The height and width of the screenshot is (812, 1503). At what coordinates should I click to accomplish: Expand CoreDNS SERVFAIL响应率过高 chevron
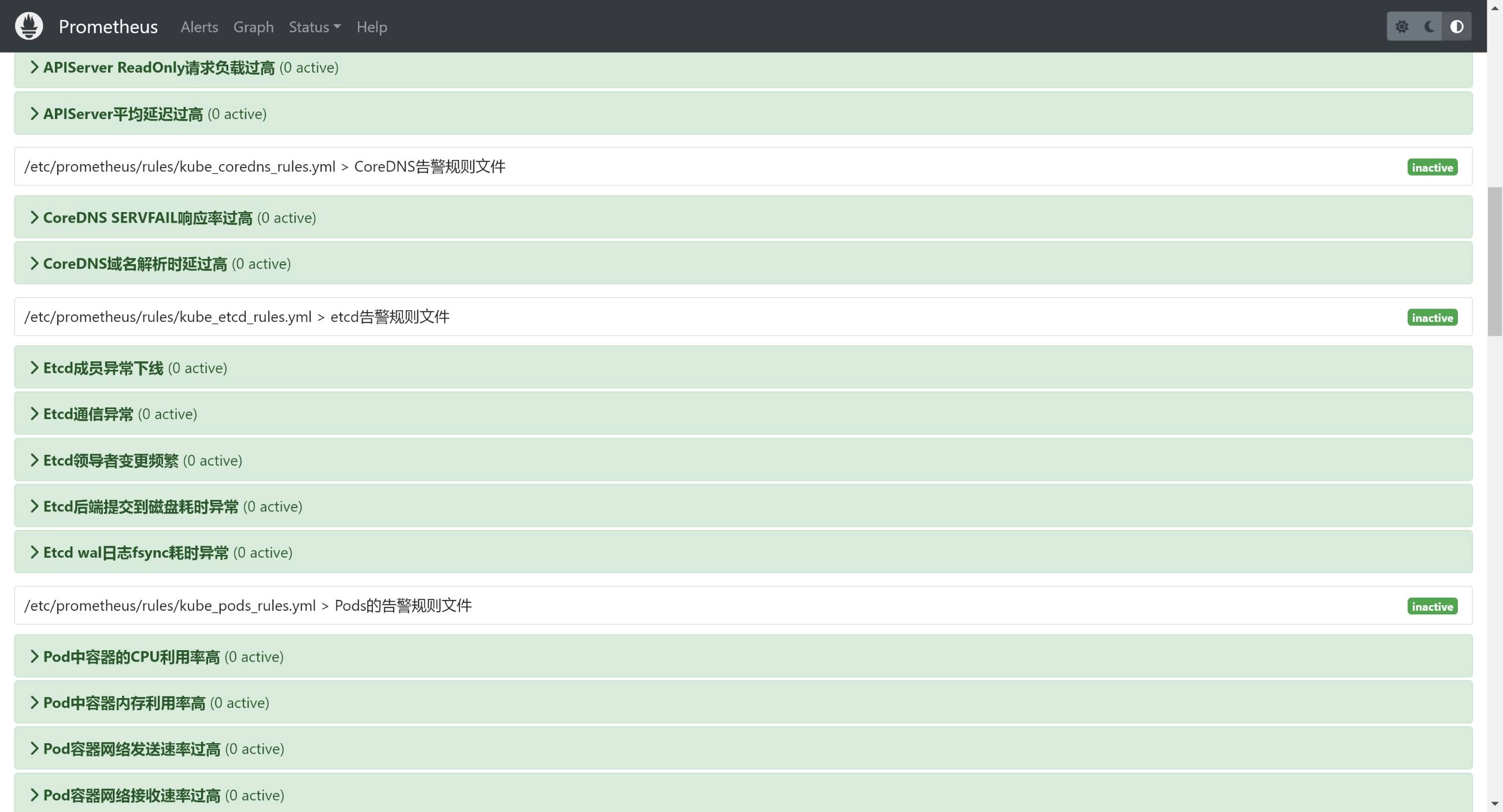click(35, 217)
